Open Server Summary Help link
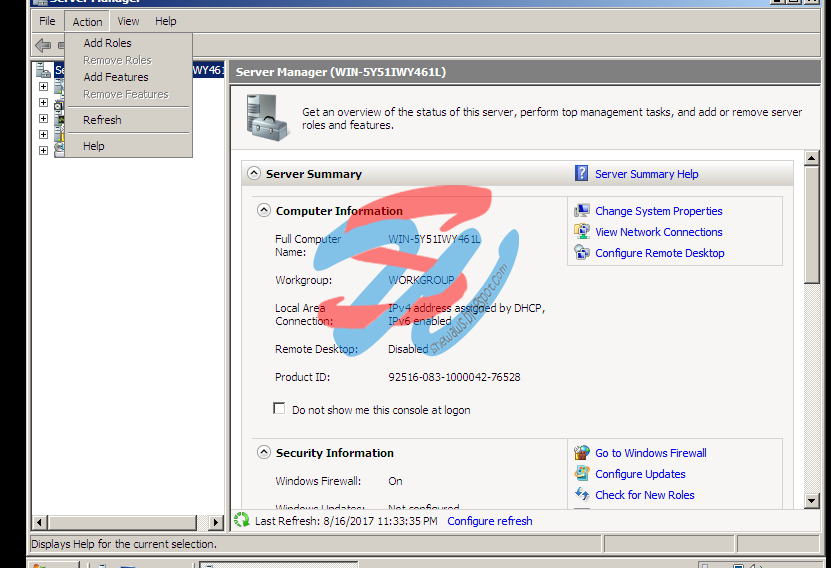831x568 pixels. pyautogui.click(x=647, y=174)
